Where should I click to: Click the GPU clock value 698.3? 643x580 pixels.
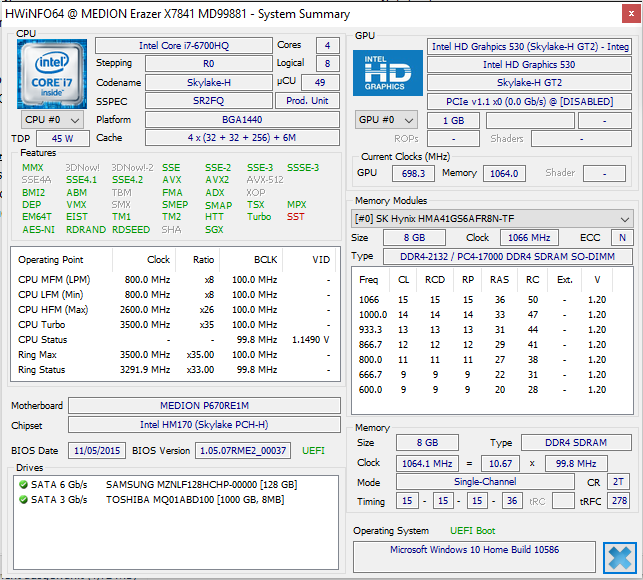point(413,174)
